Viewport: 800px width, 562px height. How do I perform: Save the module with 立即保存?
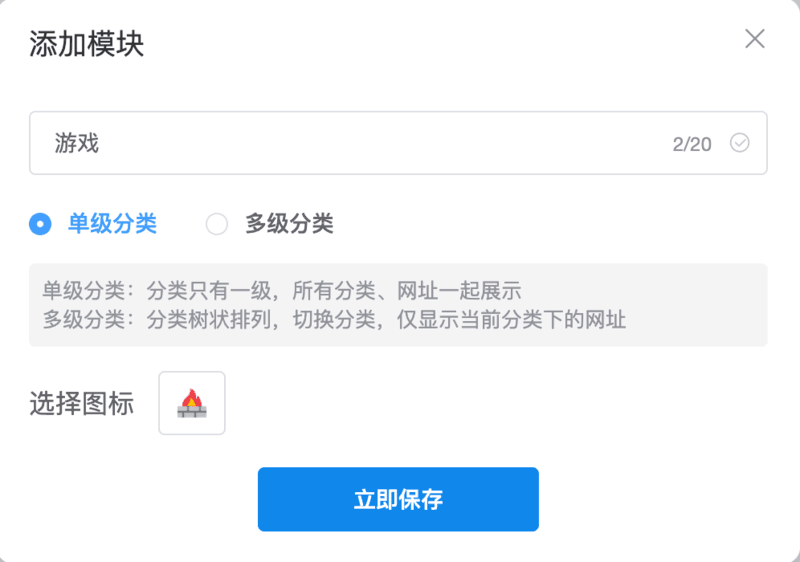(398, 499)
